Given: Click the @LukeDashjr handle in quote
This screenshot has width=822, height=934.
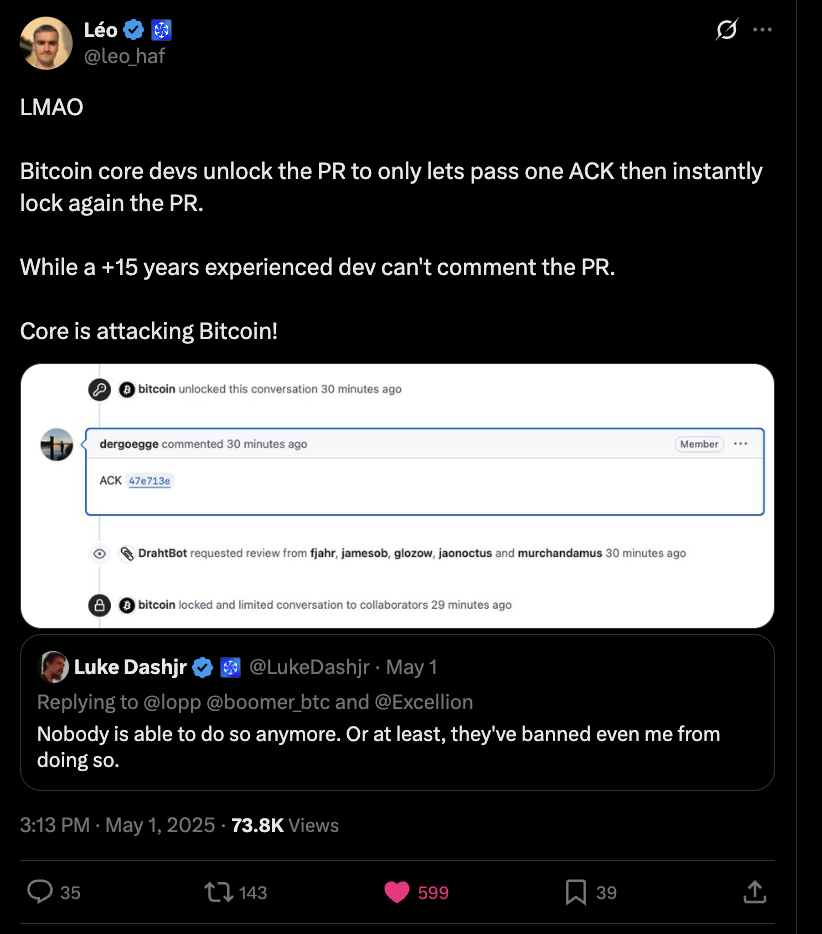Looking at the screenshot, I should point(311,667).
